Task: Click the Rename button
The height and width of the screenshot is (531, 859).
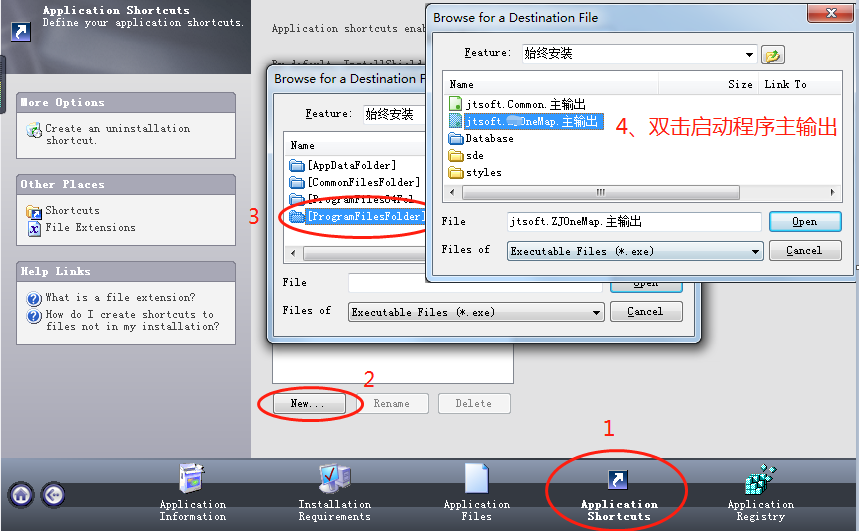Action: coord(392,403)
